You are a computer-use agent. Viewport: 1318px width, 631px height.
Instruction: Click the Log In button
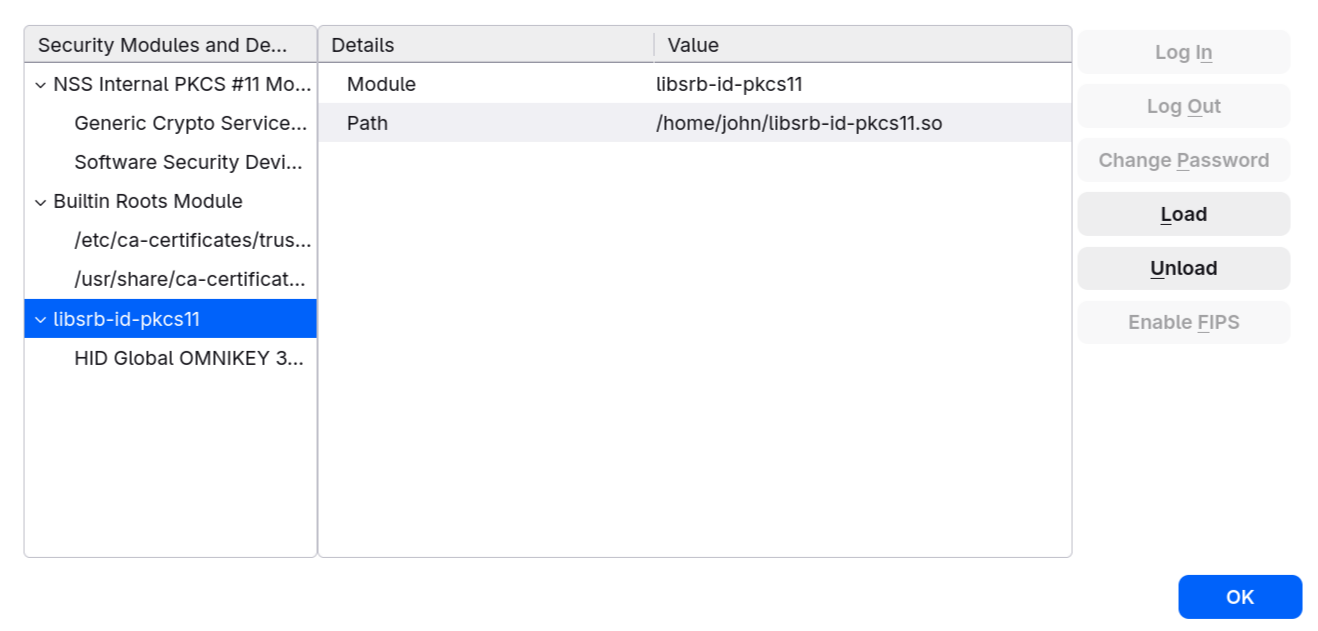1184,52
